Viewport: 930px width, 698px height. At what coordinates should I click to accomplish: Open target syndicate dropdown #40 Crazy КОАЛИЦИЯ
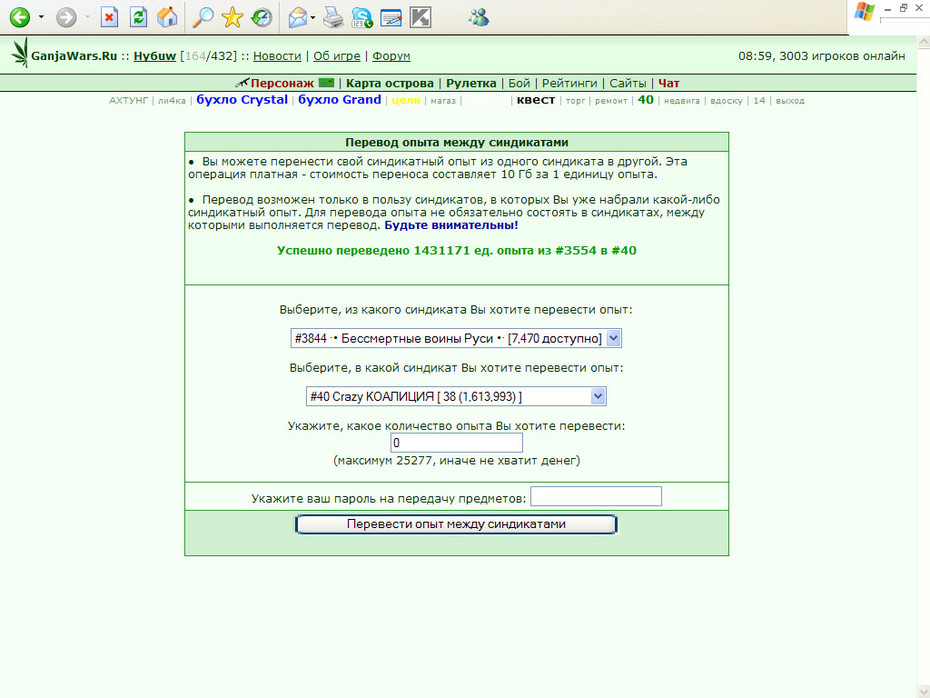coord(456,396)
